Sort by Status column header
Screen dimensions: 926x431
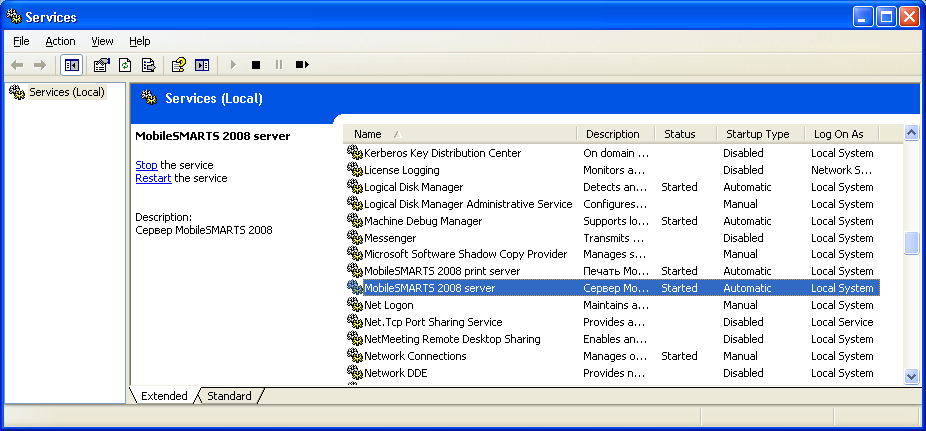point(686,134)
